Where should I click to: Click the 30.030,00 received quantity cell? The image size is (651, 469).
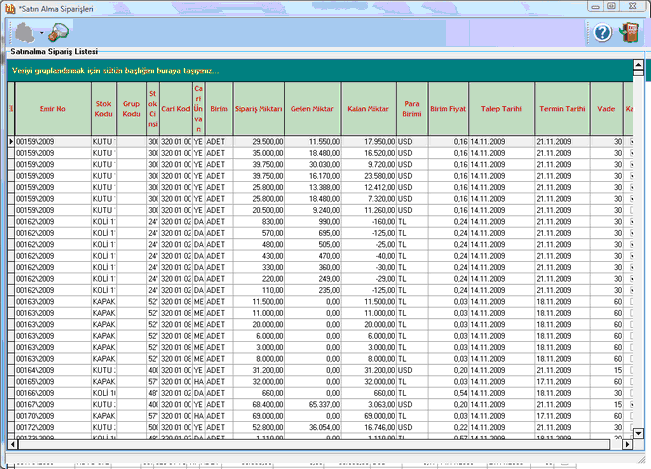(x=312, y=164)
